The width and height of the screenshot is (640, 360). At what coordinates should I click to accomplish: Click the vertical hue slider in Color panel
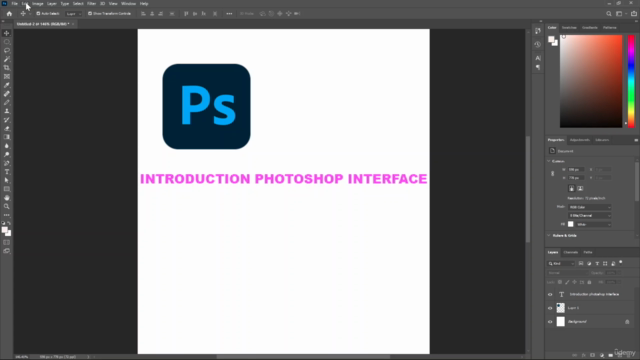pyautogui.click(x=631, y=81)
